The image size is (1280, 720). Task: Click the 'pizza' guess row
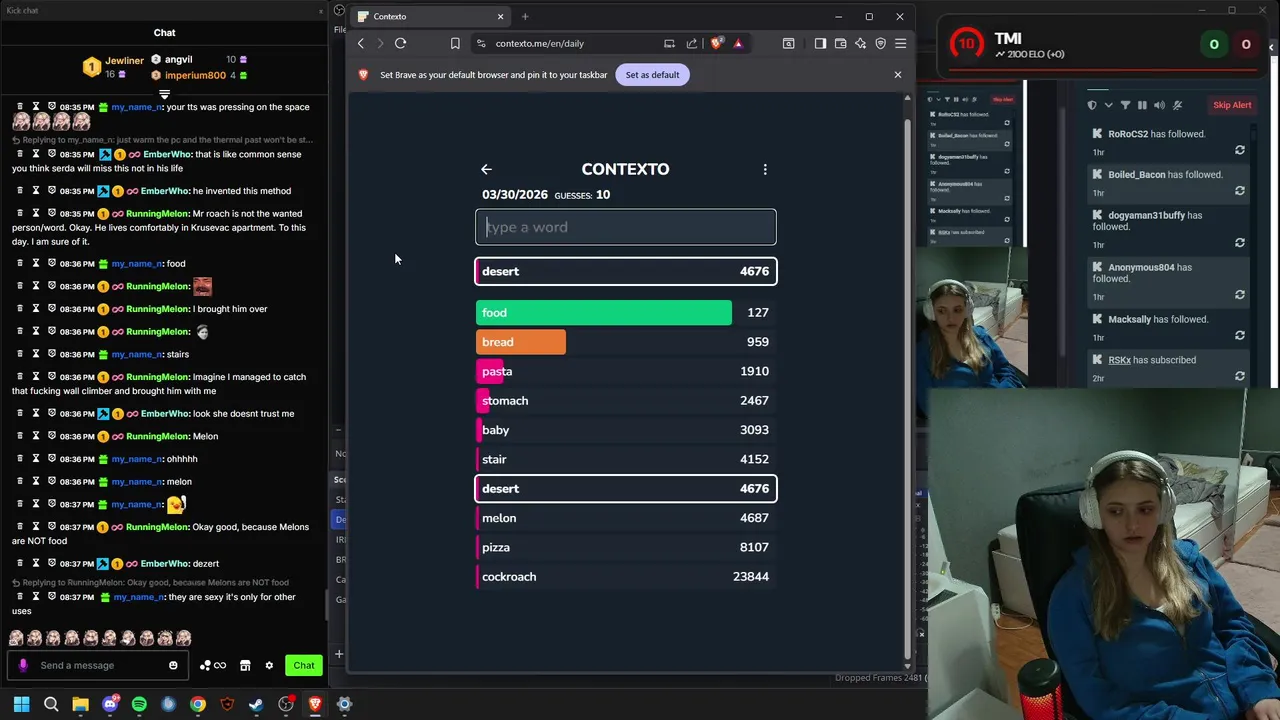pos(626,547)
